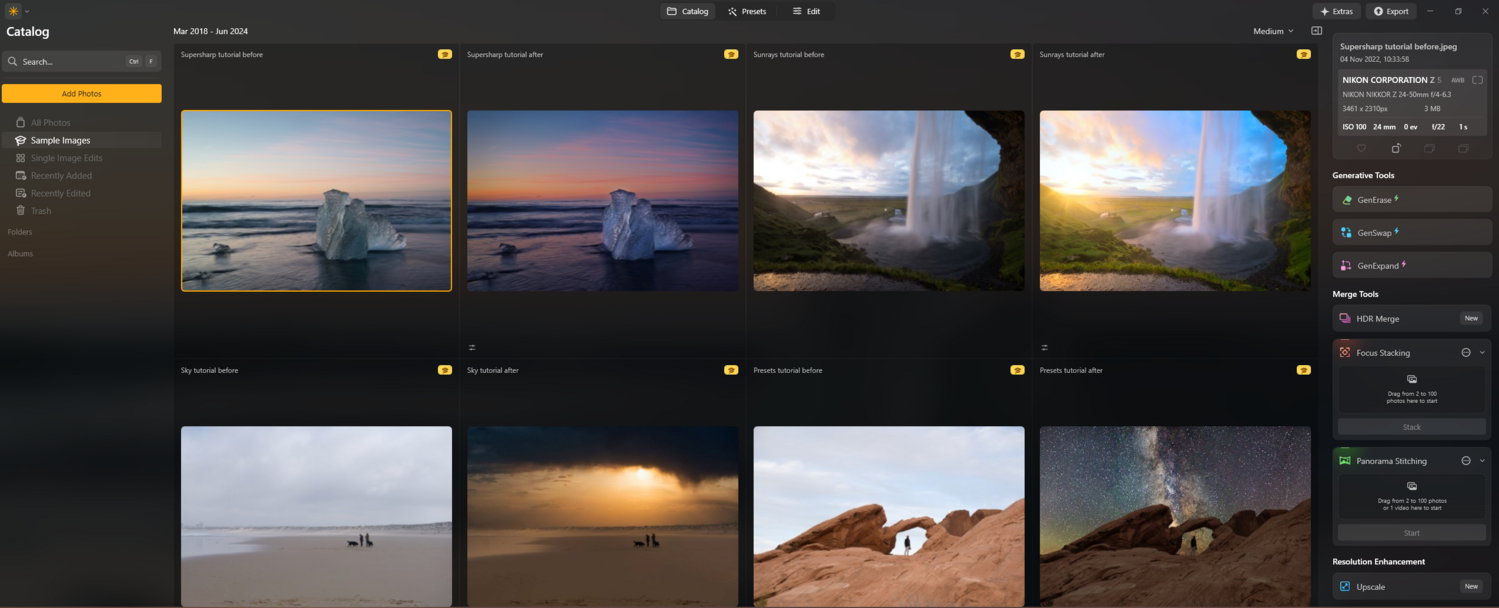Click the HDR Merge icon

pos(1345,319)
